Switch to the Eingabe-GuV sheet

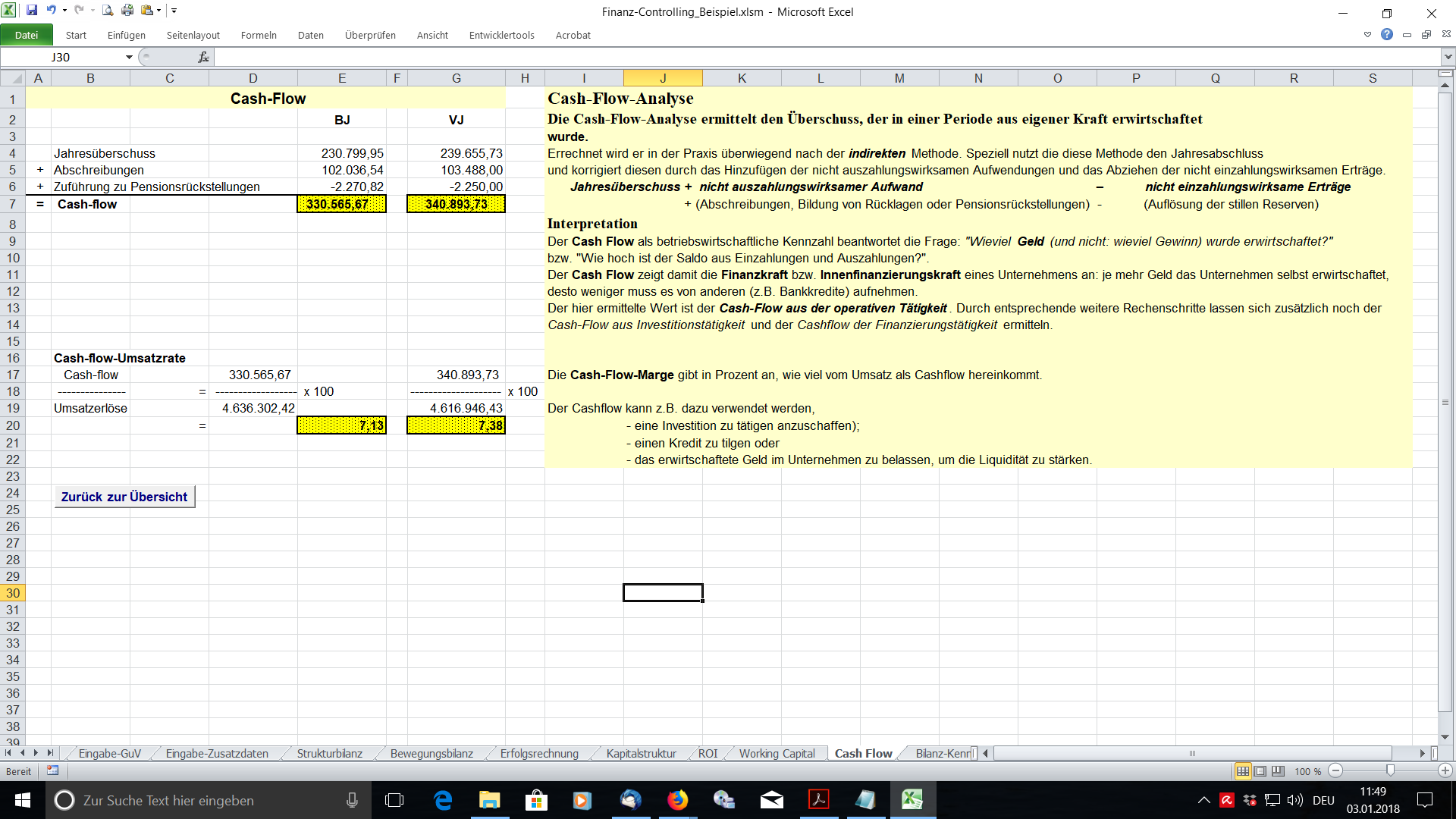pos(110,754)
